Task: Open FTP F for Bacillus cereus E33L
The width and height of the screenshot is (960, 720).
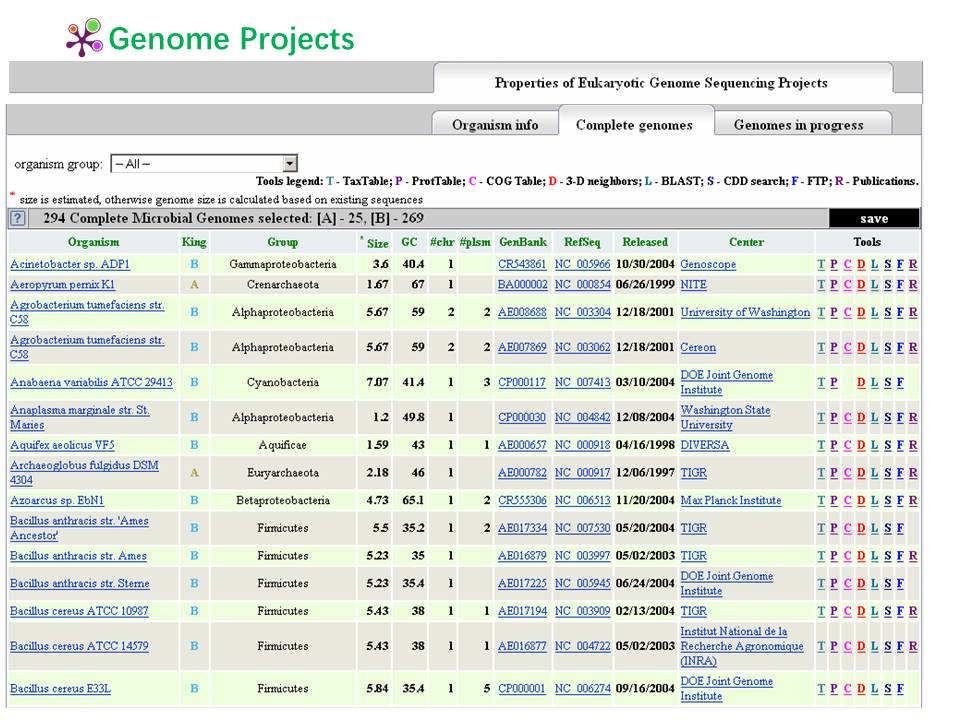Action: pos(900,689)
